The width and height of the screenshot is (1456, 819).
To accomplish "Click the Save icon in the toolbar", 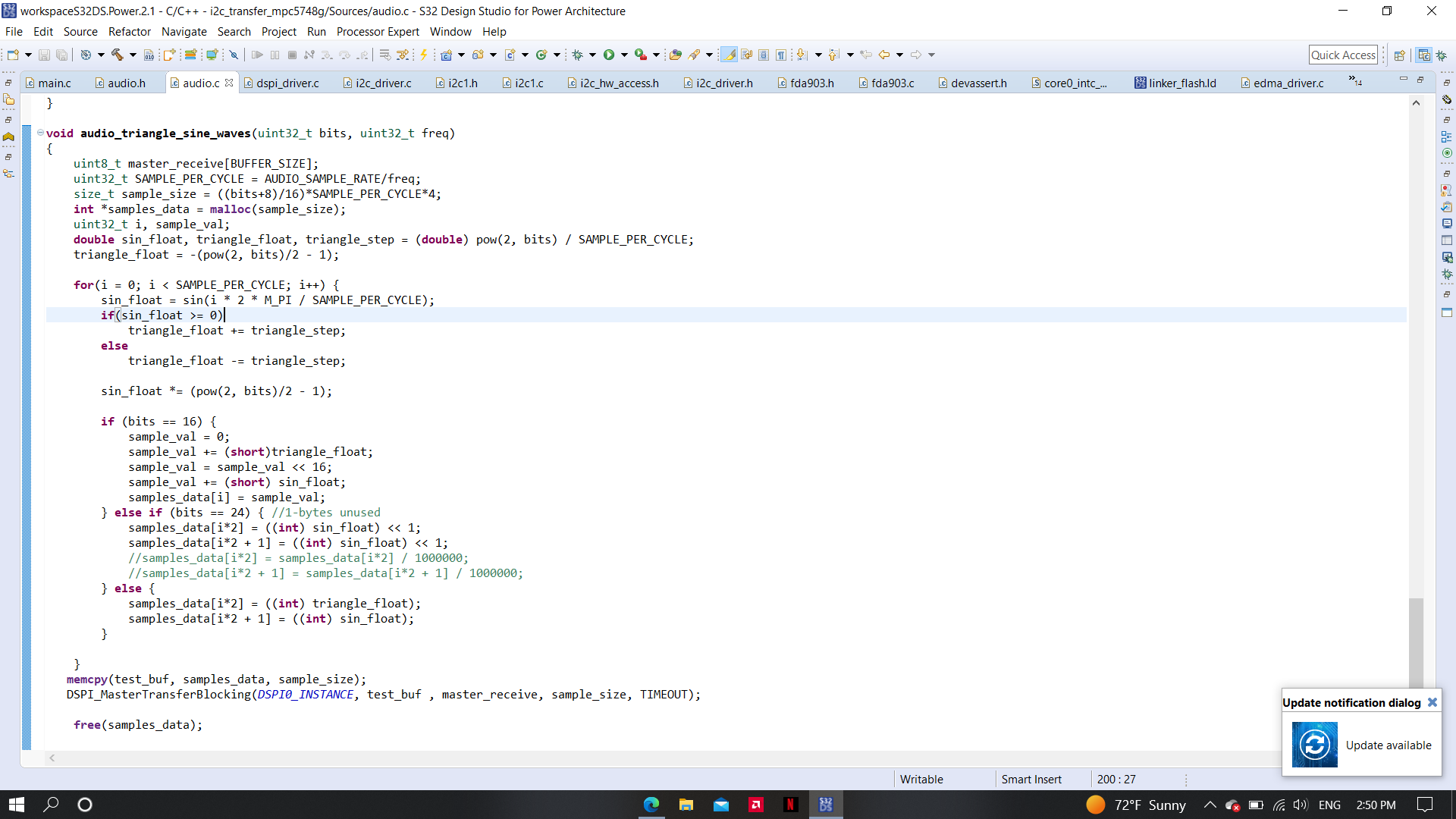I will pyautogui.click(x=44, y=55).
